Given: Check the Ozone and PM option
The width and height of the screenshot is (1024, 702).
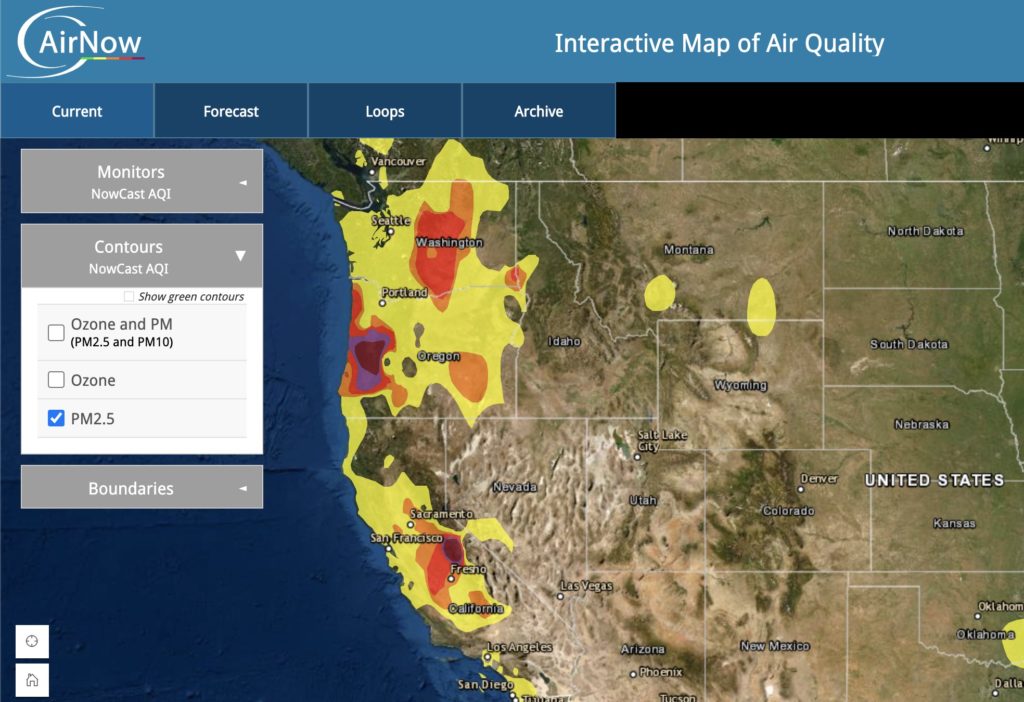Looking at the screenshot, I should [x=56, y=332].
